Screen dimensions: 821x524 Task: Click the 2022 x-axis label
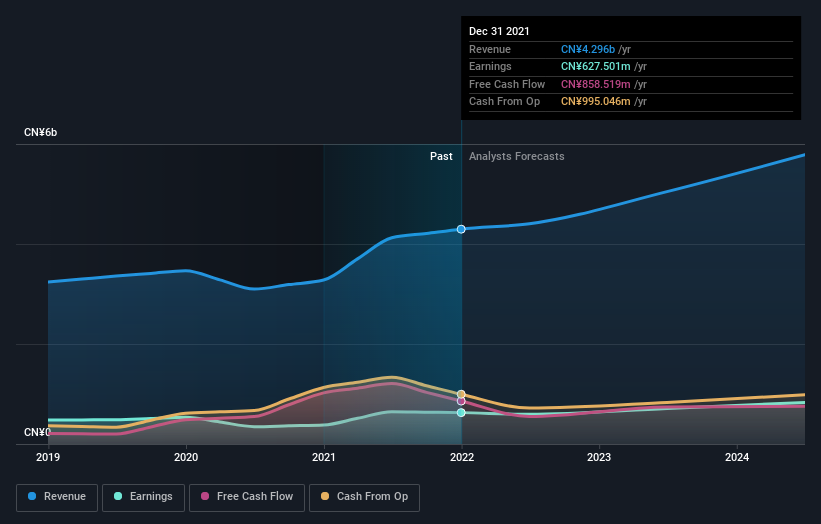462,458
